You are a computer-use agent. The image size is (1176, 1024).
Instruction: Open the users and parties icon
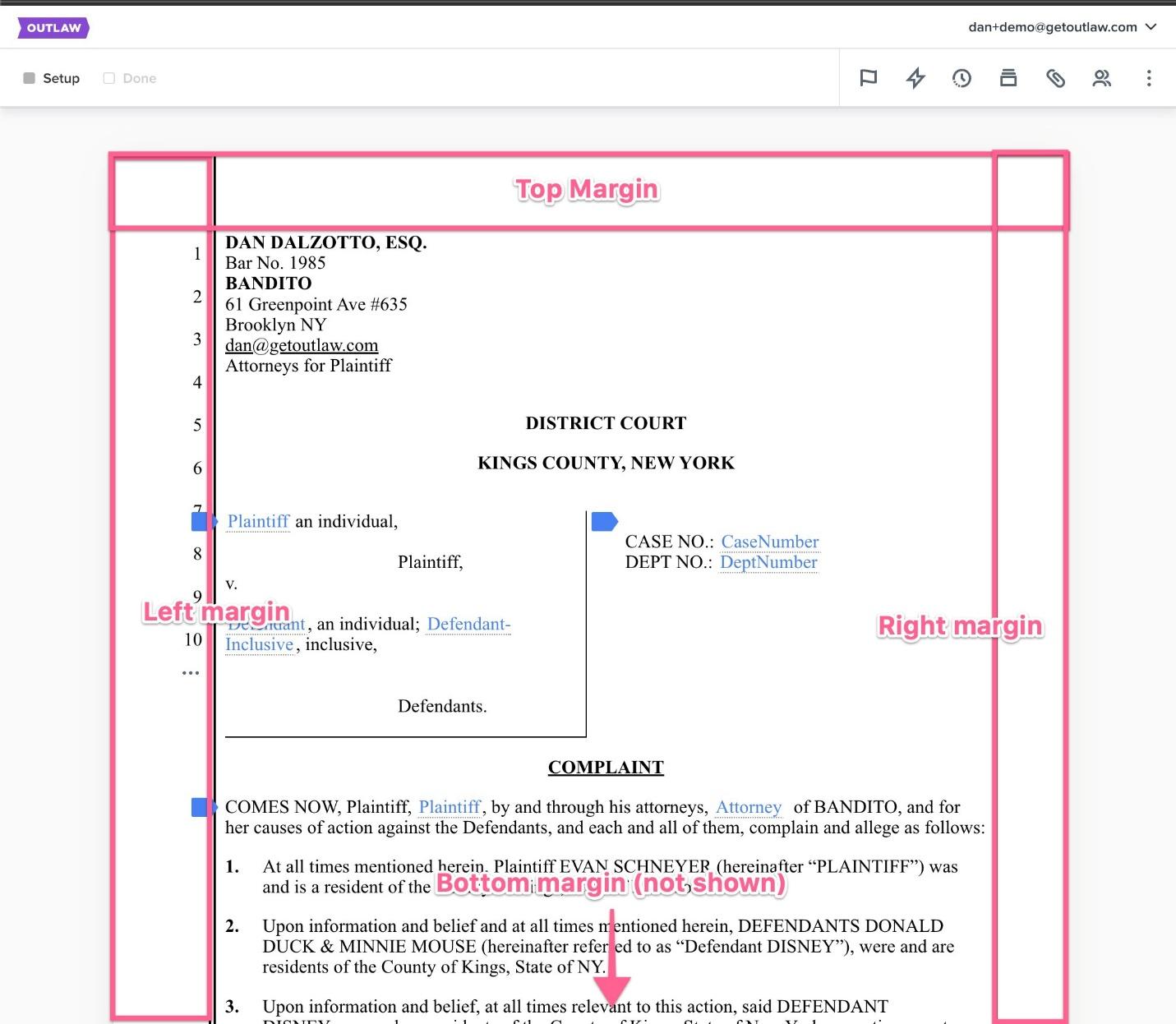tap(1101, 78)
